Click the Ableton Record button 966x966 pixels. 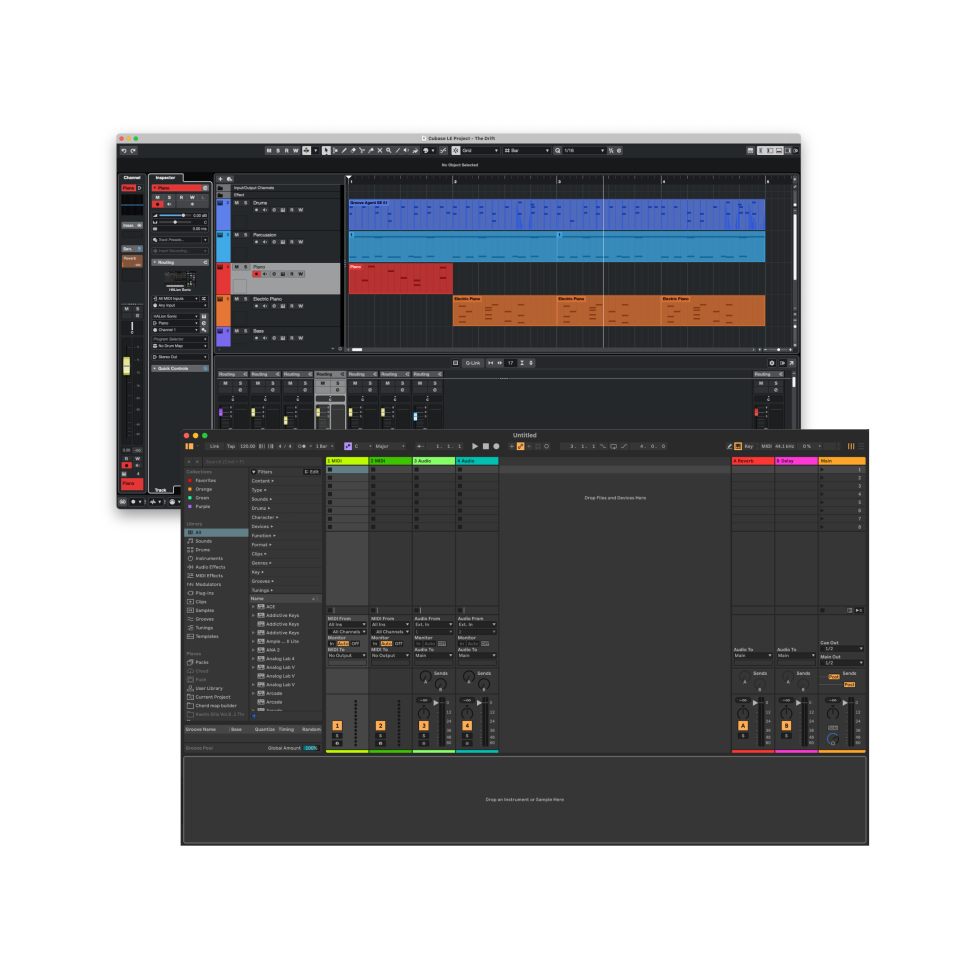point(496,446)
